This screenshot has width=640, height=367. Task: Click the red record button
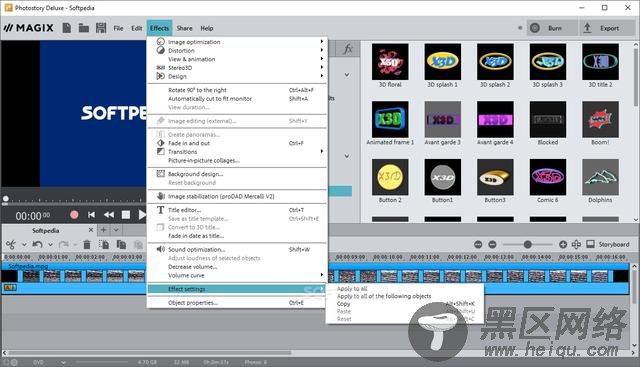coord(74,215)
